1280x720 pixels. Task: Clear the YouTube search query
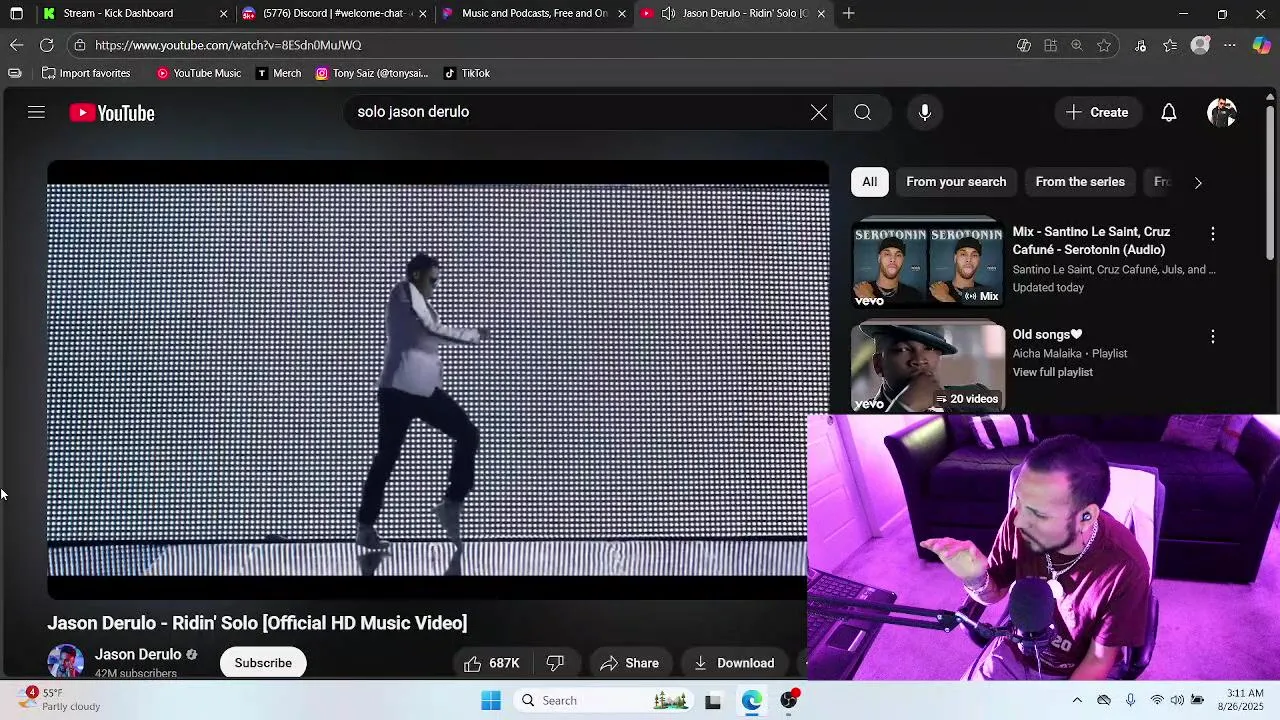[818, 112]
